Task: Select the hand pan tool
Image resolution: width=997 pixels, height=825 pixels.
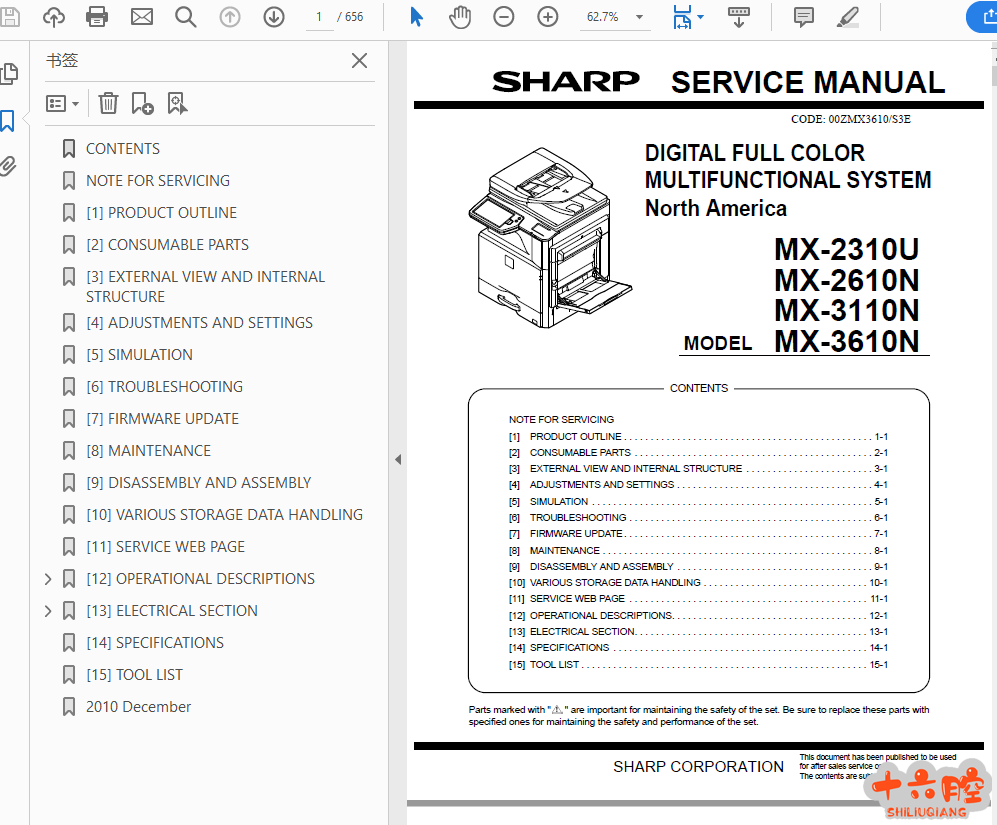Action: point(460,17)
